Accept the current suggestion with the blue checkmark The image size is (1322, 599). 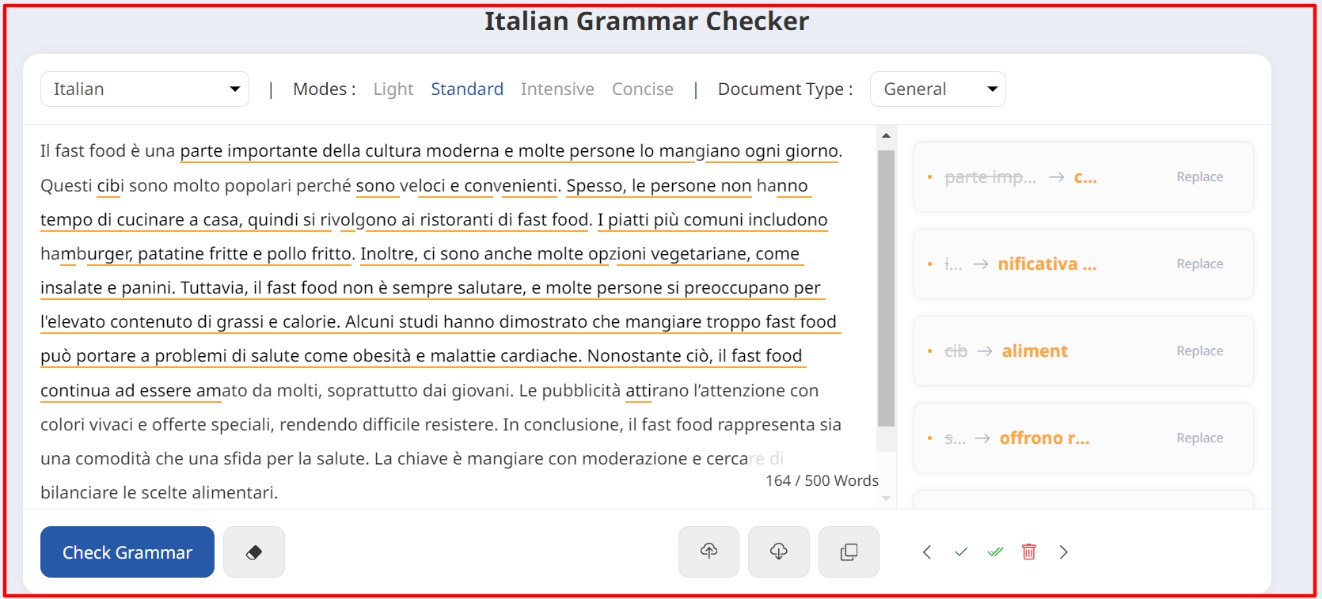(962, 551)
